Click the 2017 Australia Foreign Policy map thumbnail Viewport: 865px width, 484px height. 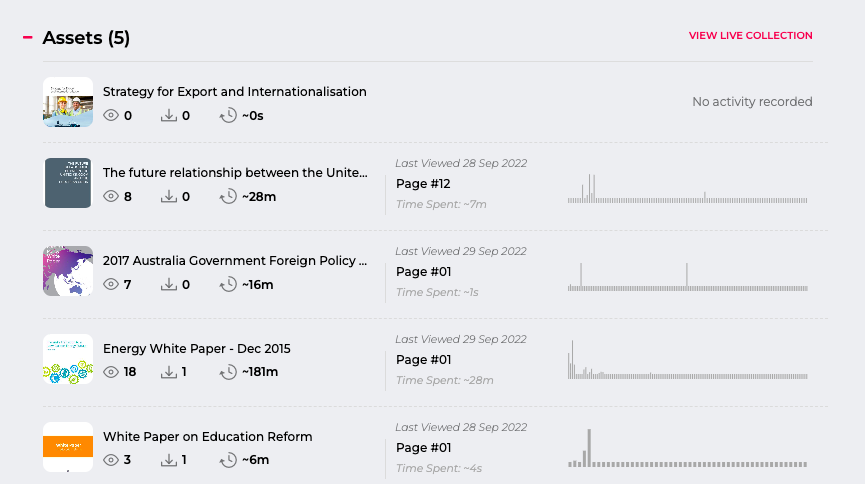[x=68, y=271]
